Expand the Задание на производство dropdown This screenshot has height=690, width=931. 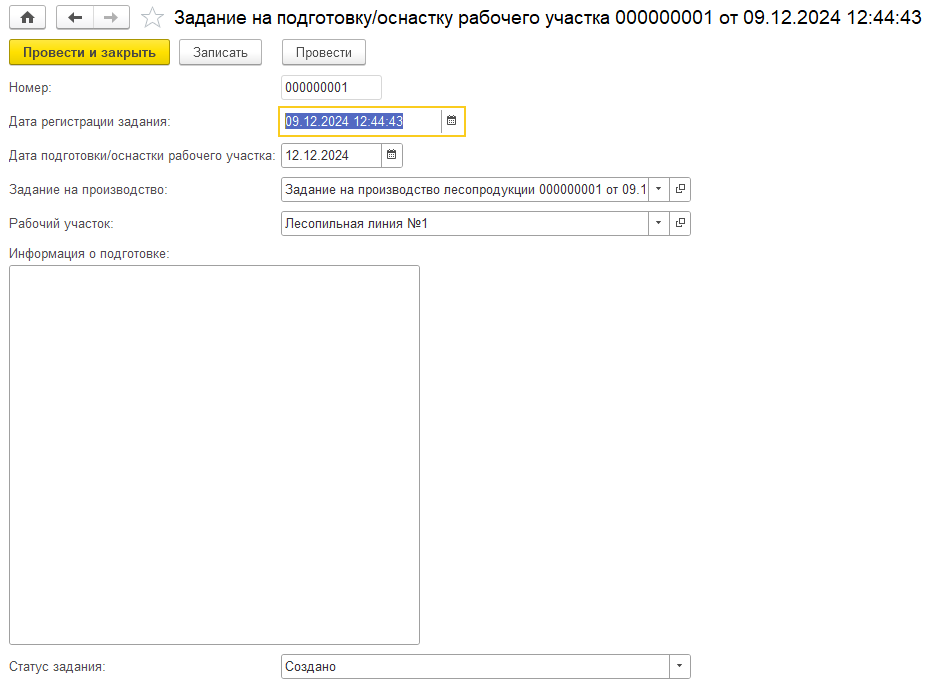[x=658, y=189]
